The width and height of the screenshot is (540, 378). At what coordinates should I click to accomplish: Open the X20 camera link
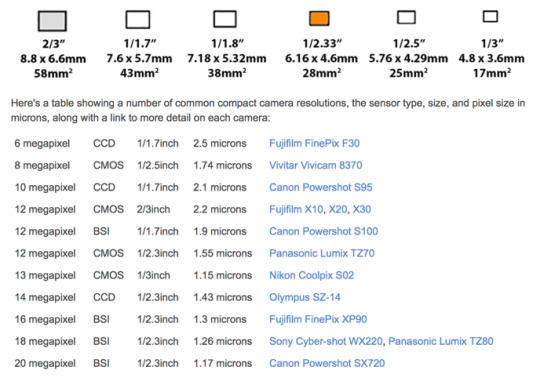point(338,209)
